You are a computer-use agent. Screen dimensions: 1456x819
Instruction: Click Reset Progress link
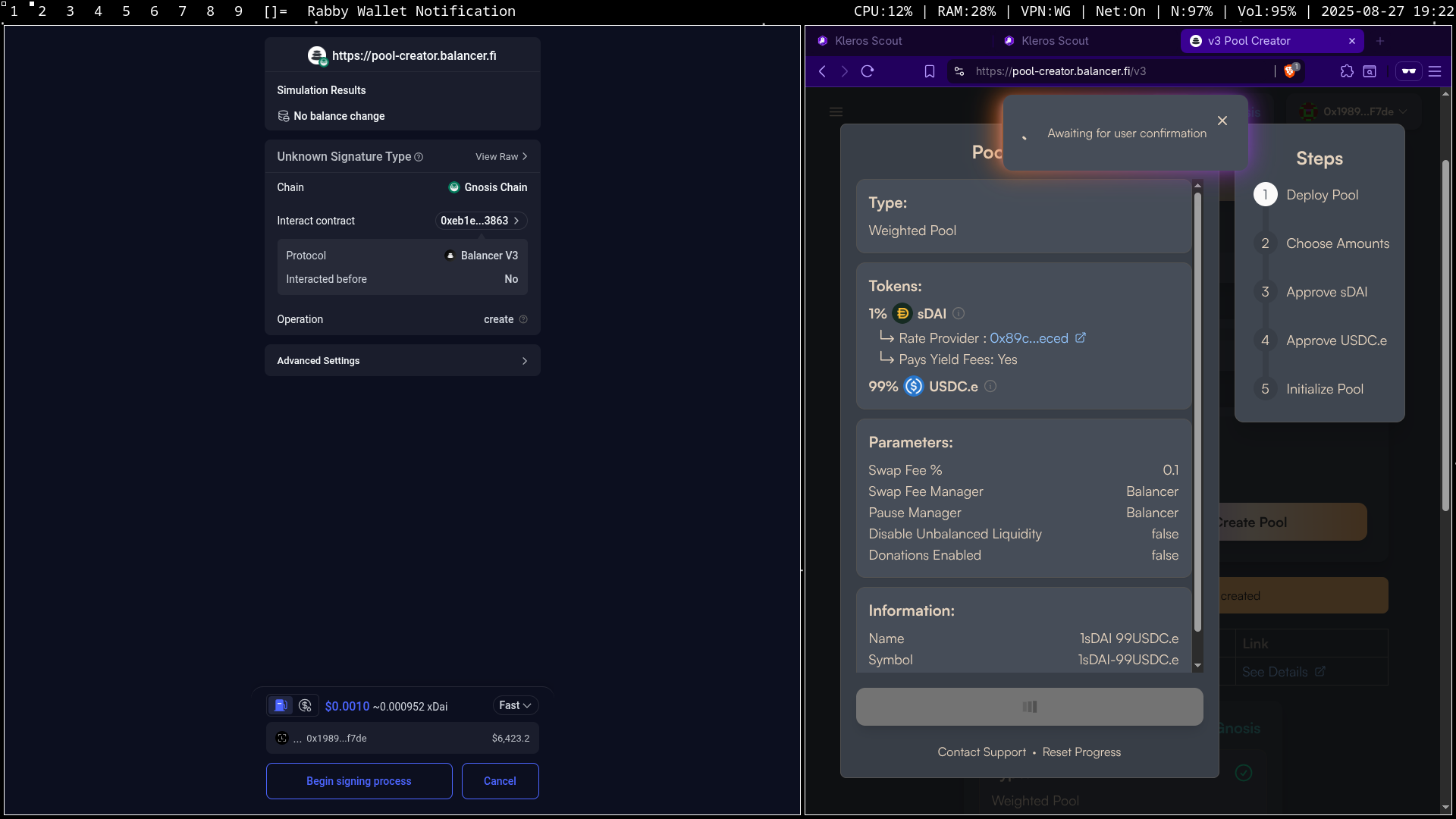click(x=1081, y=752)
